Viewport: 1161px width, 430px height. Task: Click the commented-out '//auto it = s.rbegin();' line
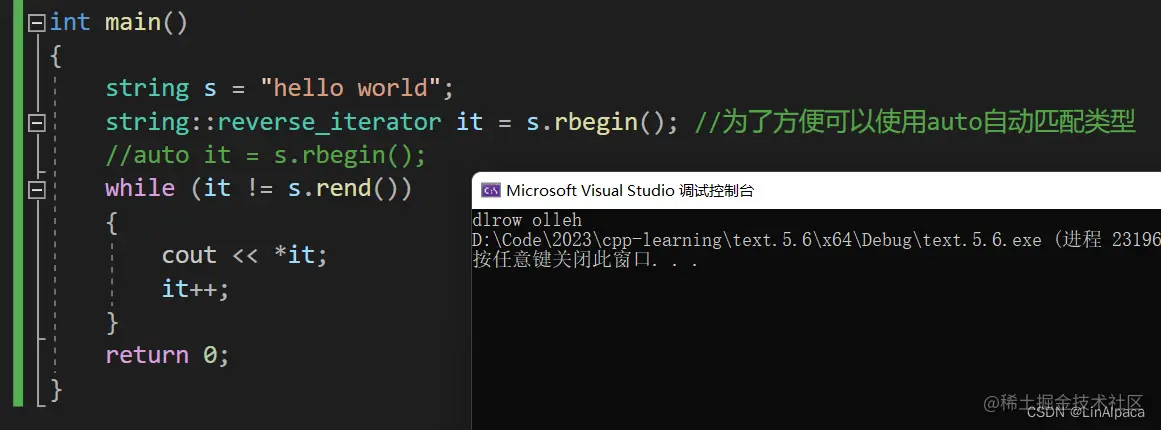coord(266,155)
